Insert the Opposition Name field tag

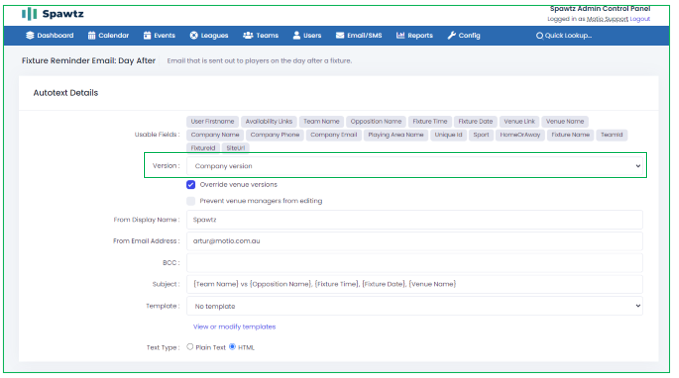point(376,122)
